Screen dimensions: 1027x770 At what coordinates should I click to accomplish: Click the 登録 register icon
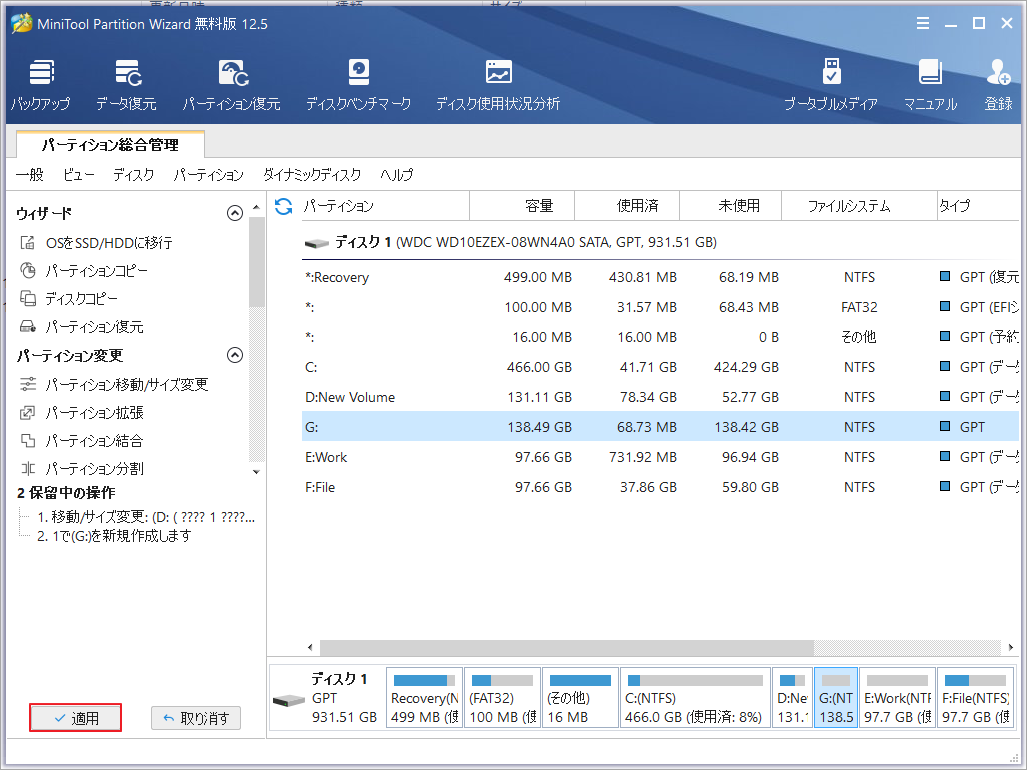998,84
